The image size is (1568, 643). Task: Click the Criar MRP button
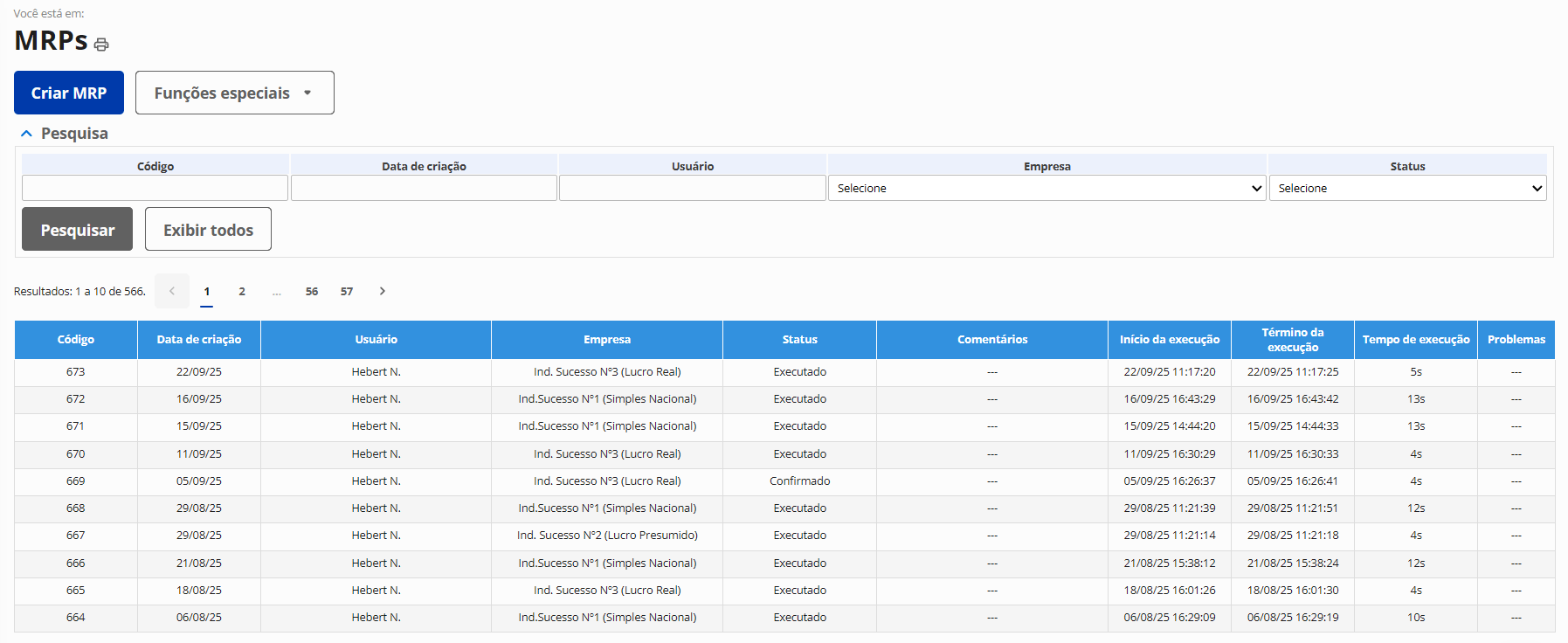pos(69,93)
